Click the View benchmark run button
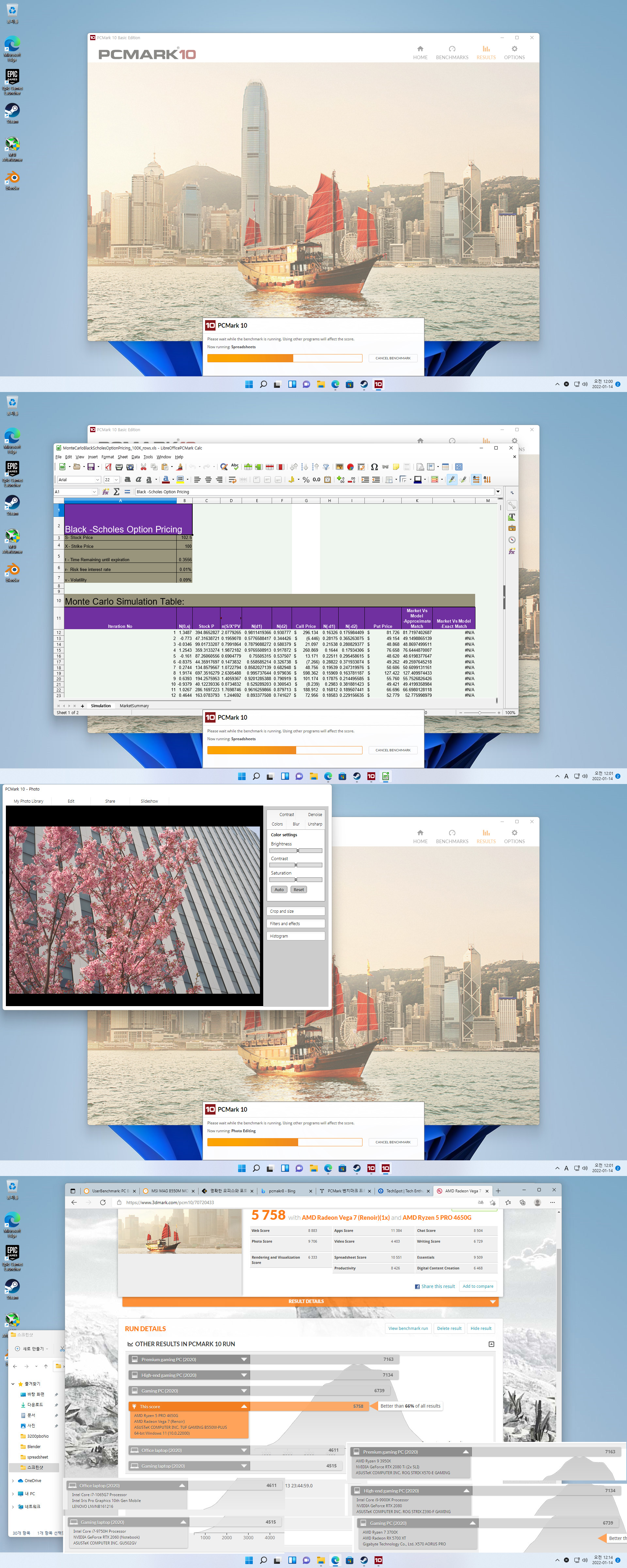 (x=408, y=1328)
